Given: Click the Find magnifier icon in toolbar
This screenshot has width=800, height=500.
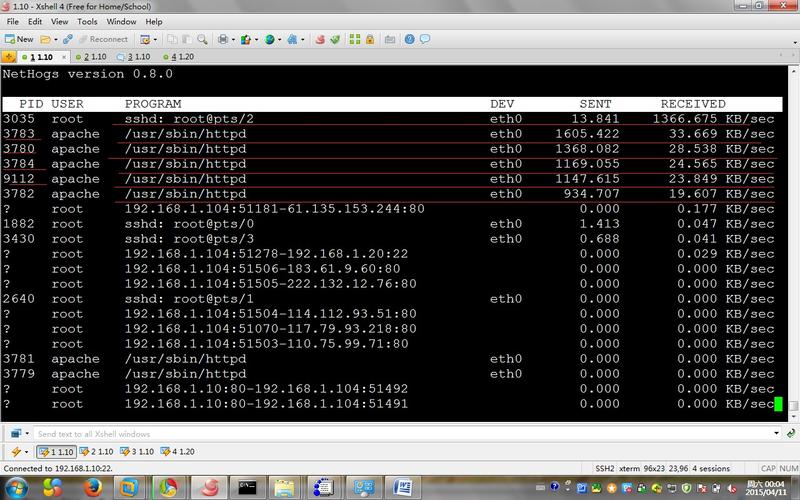Looking at the screenshot, I should (x=201, y=39).
